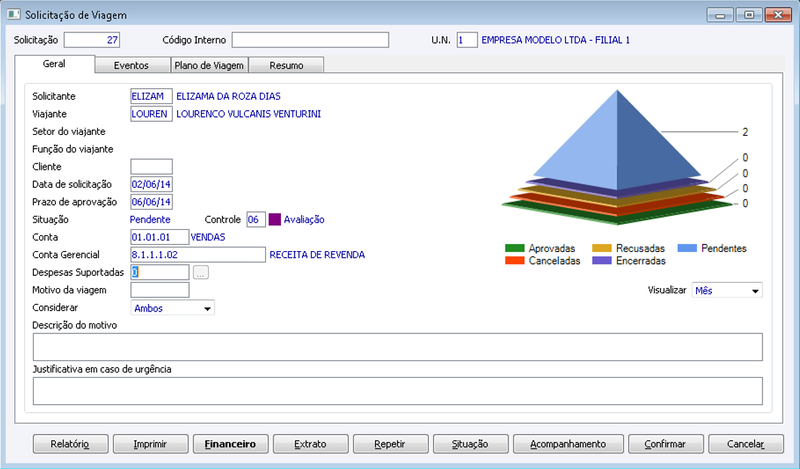This screenshot has height=469, width=800.
Task: Click the Solicitação de Viagem window icon
Action: pyautogui.click(x=14, y=14)
